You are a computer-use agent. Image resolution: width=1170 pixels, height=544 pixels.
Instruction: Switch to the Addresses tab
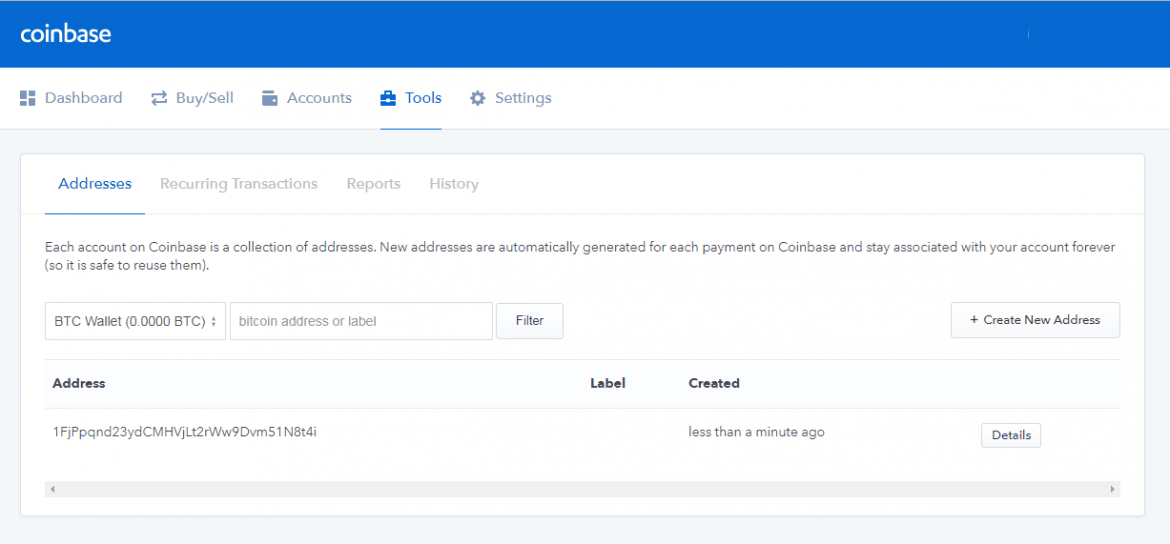95,184
